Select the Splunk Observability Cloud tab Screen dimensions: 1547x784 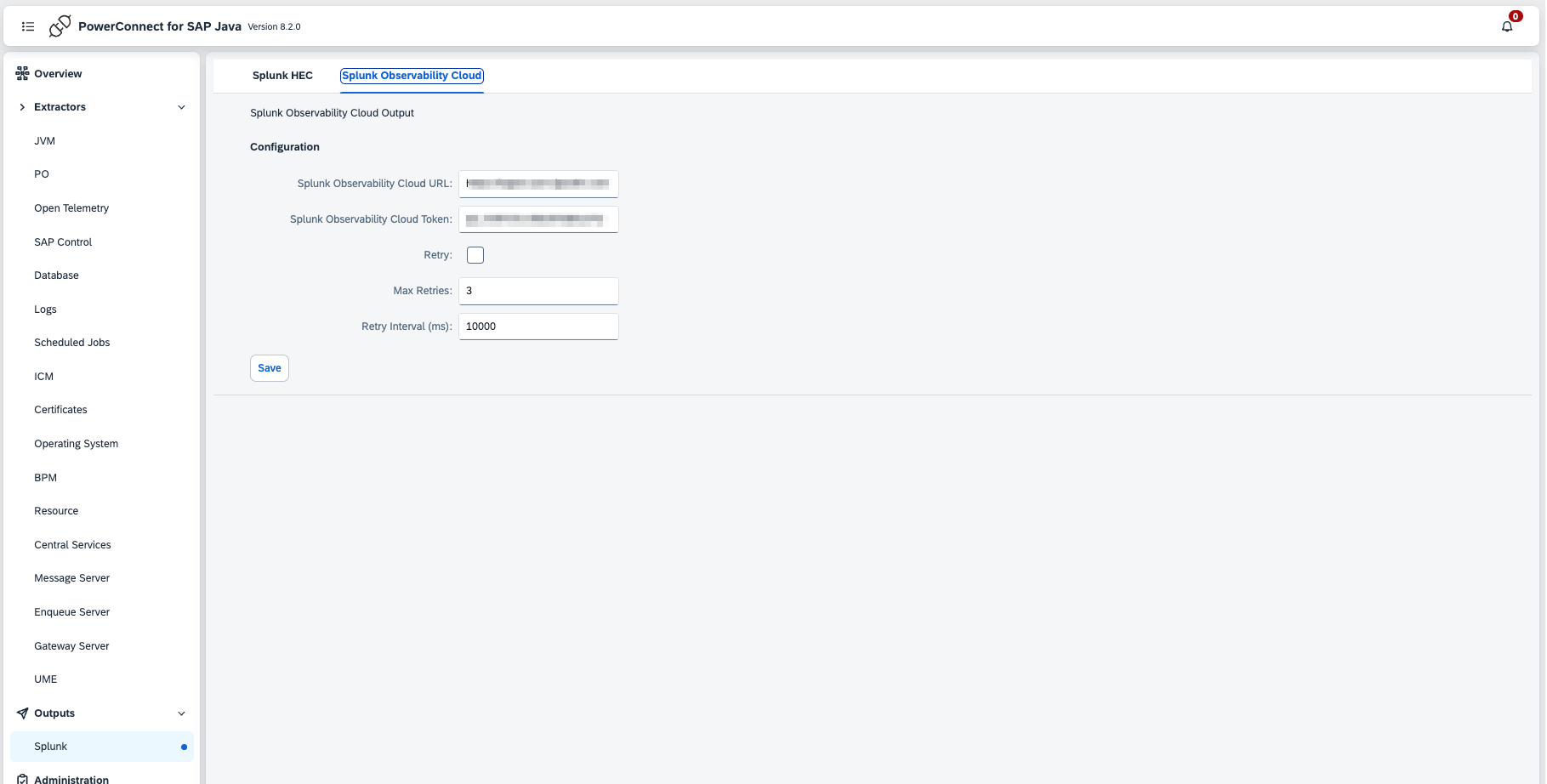[412, 76]
